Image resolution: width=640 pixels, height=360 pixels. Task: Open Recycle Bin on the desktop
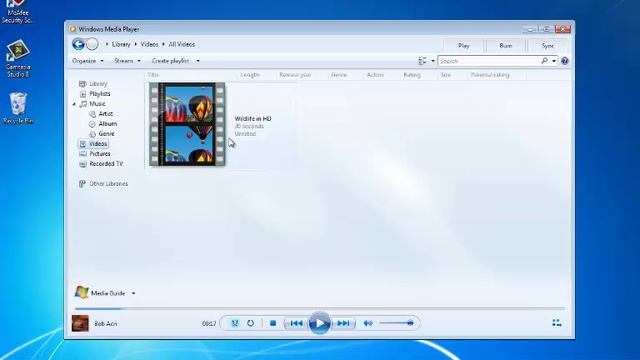coord(18,108)
